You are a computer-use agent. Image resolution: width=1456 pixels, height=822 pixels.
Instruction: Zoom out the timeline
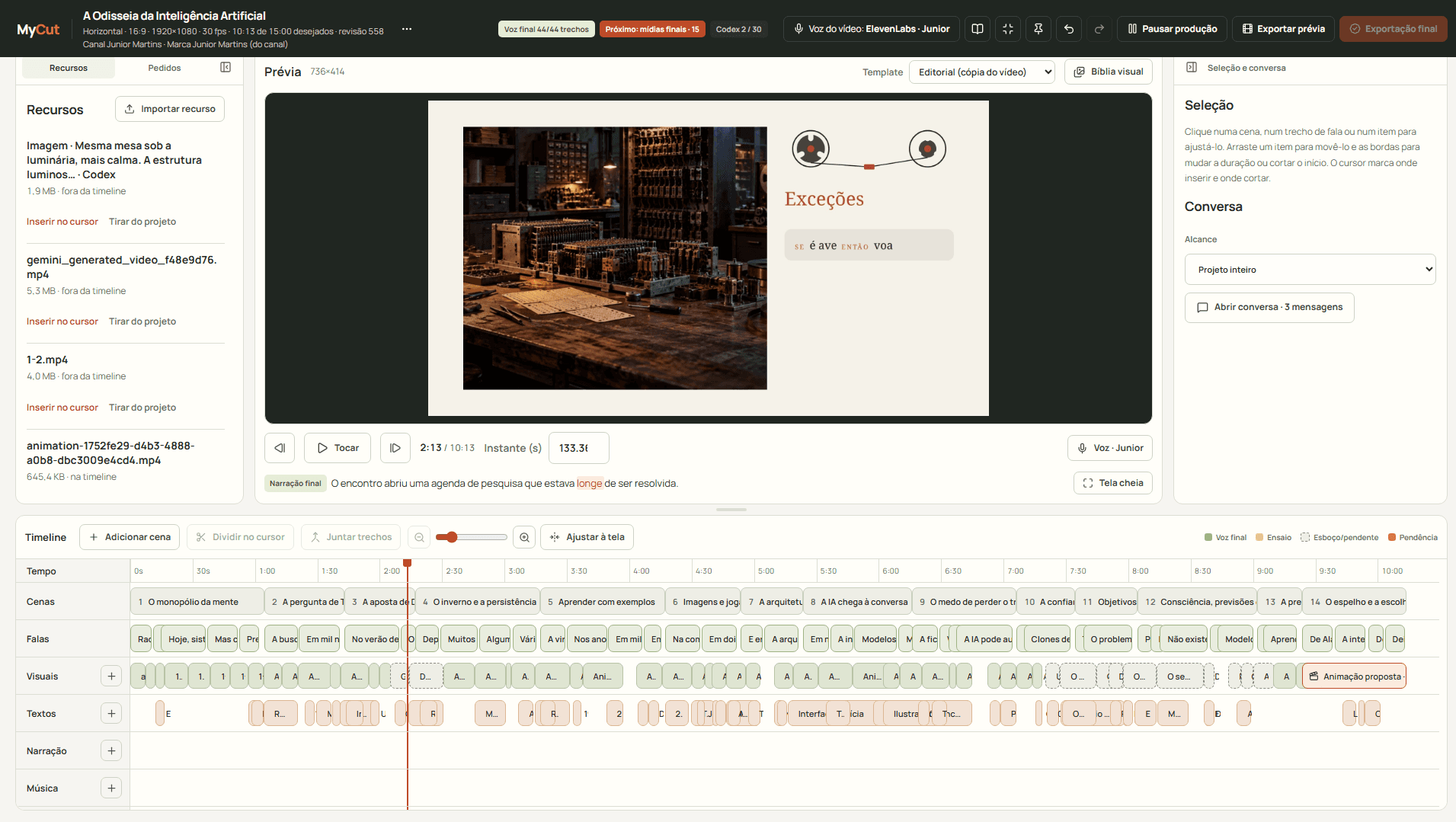tap(419, 537)
